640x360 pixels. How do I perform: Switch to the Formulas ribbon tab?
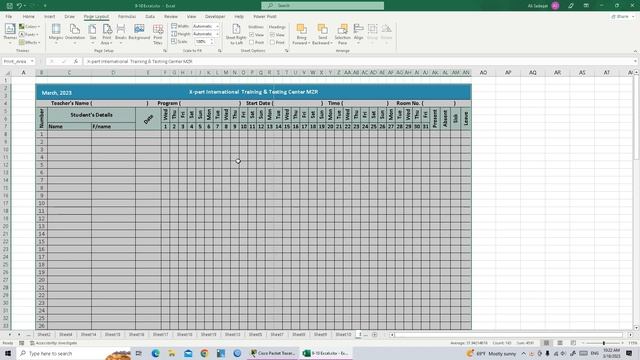click(x=127, y=16)
